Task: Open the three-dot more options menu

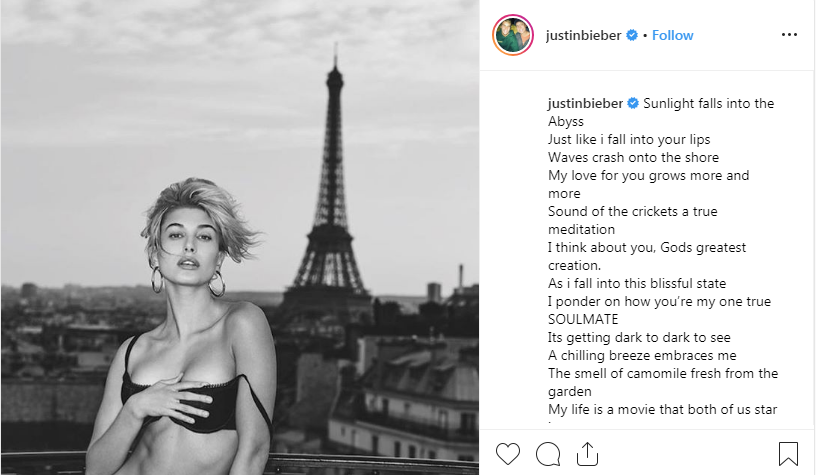Action: click(789, 35)
